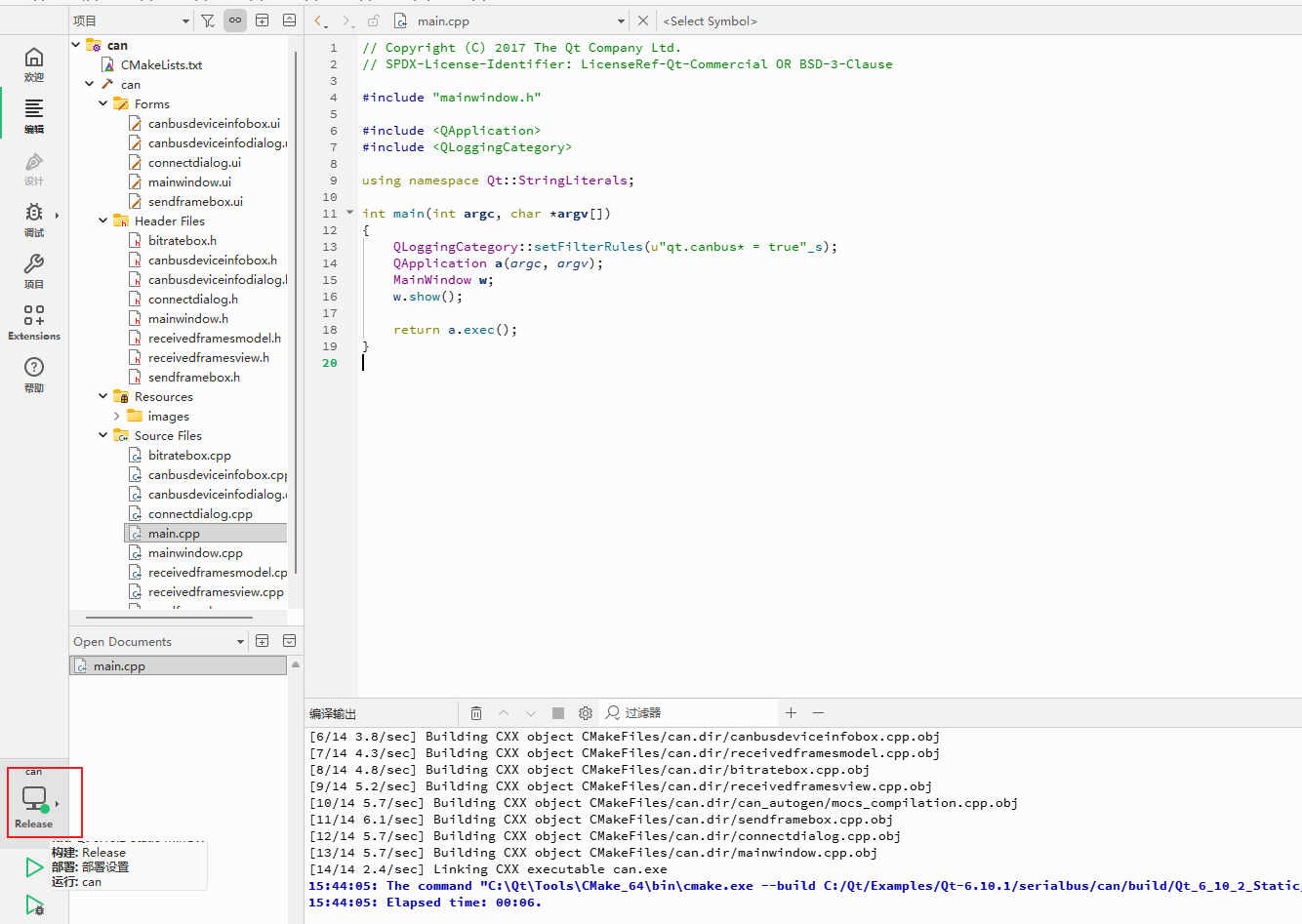
Task: Collapse the top-level can project node
Action: click(x=76, y=45)
